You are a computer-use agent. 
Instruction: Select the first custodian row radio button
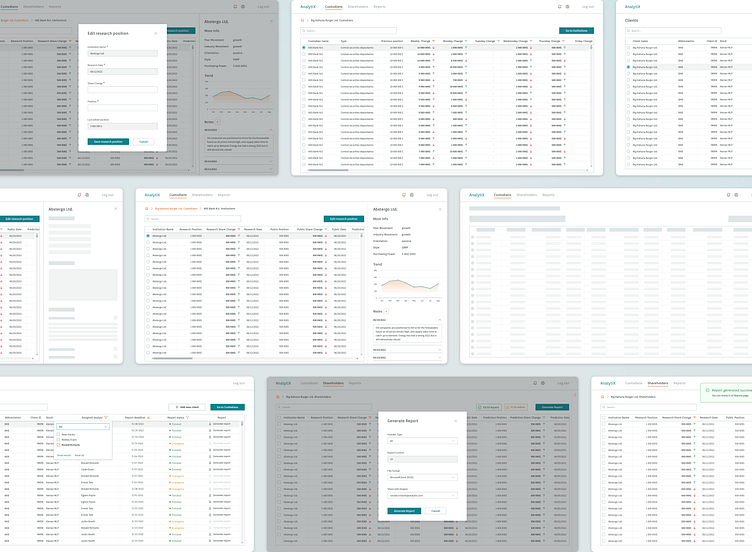pyautogui.click(x=304, y=48)
